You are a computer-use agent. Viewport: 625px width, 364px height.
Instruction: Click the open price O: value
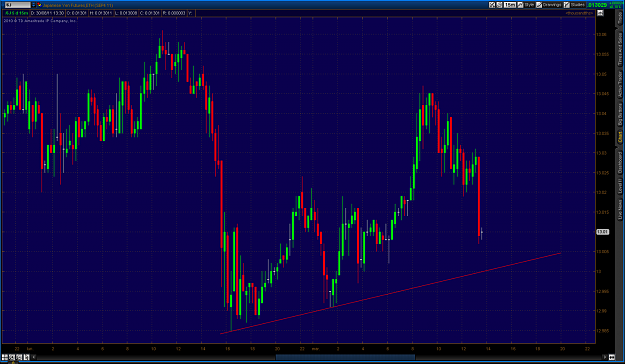click(77, 13)
